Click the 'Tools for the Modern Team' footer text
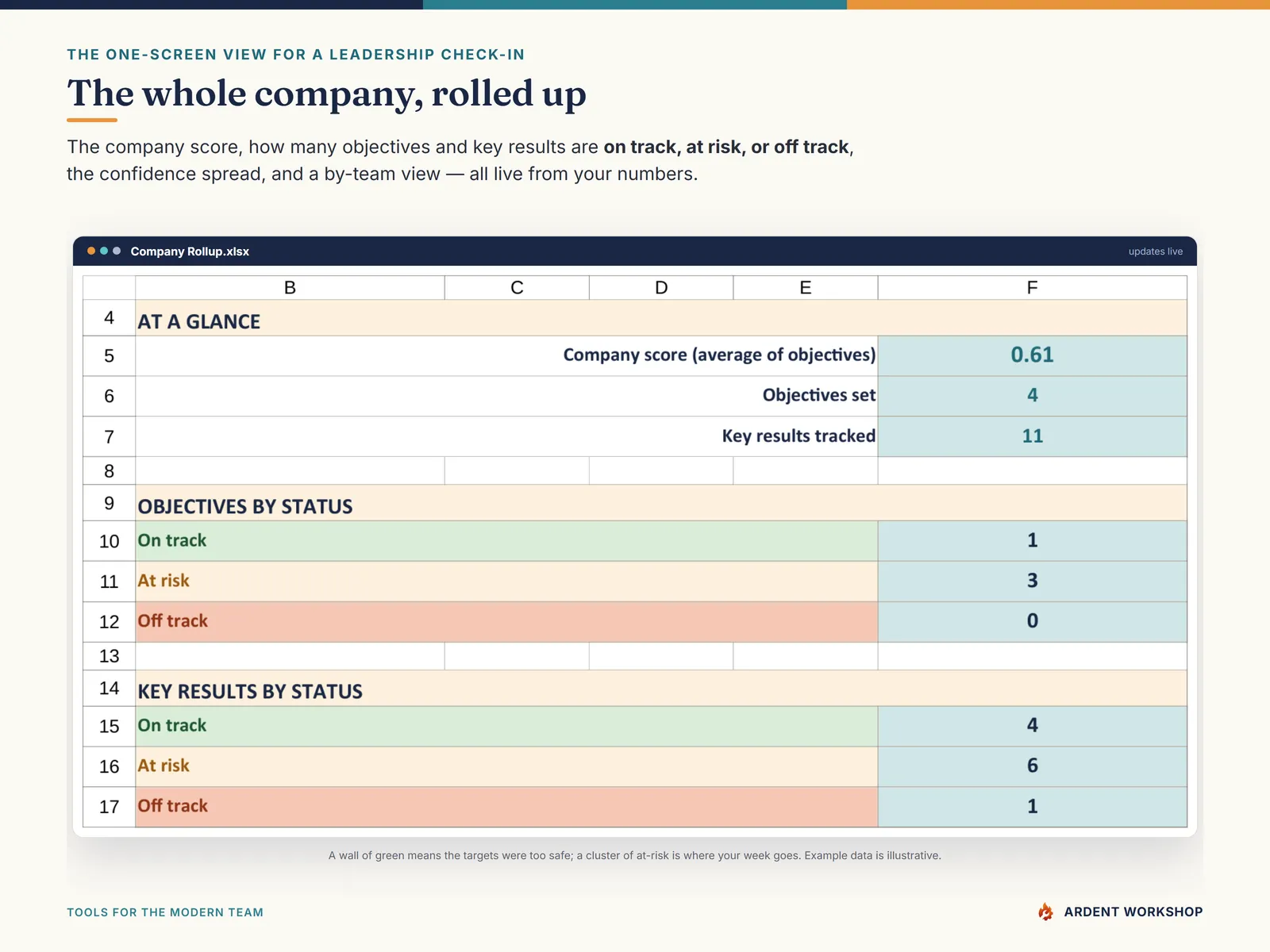 pyautogui.click(x=165, y=912)
